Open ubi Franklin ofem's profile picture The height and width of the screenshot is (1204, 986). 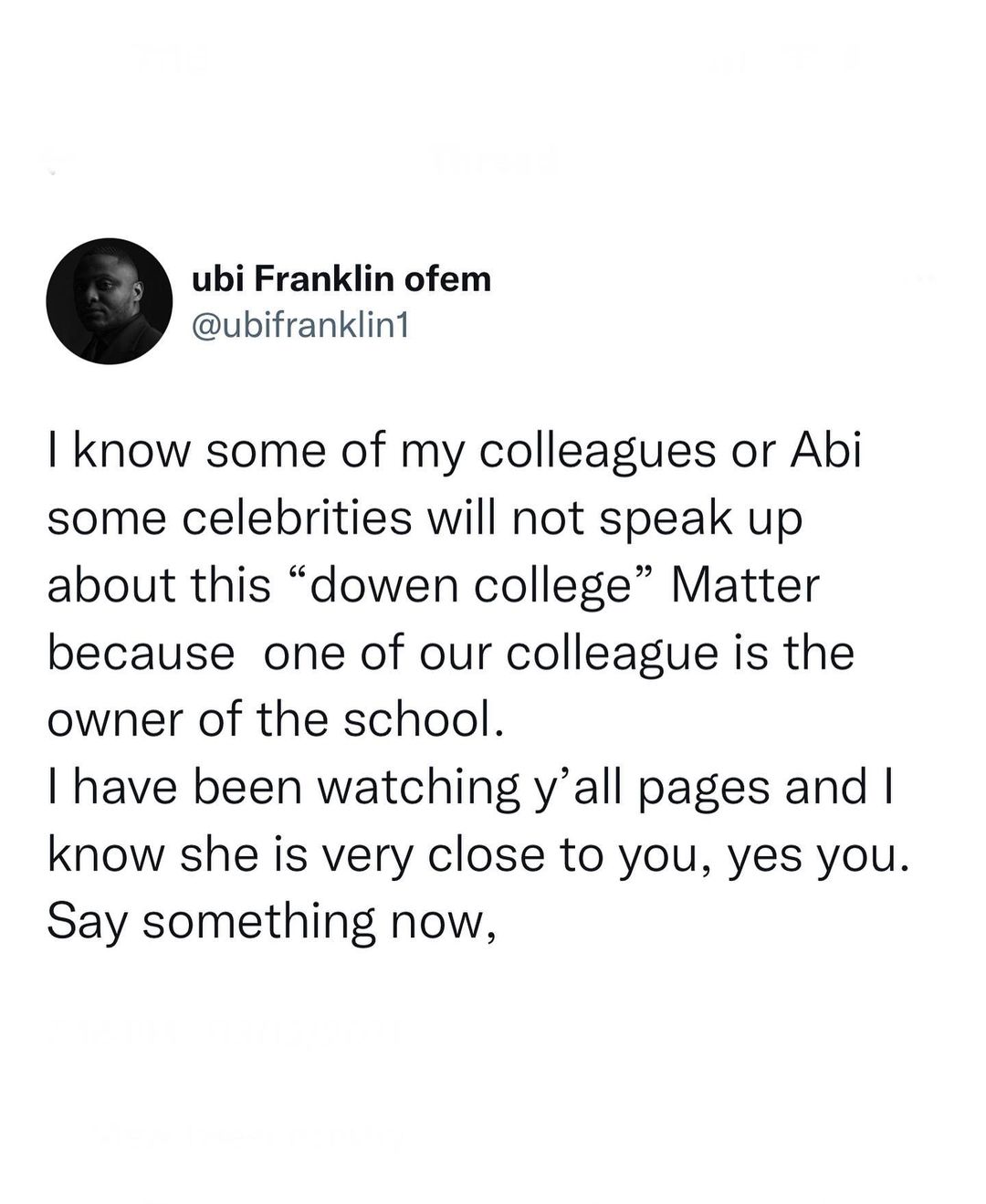[110, 301]
